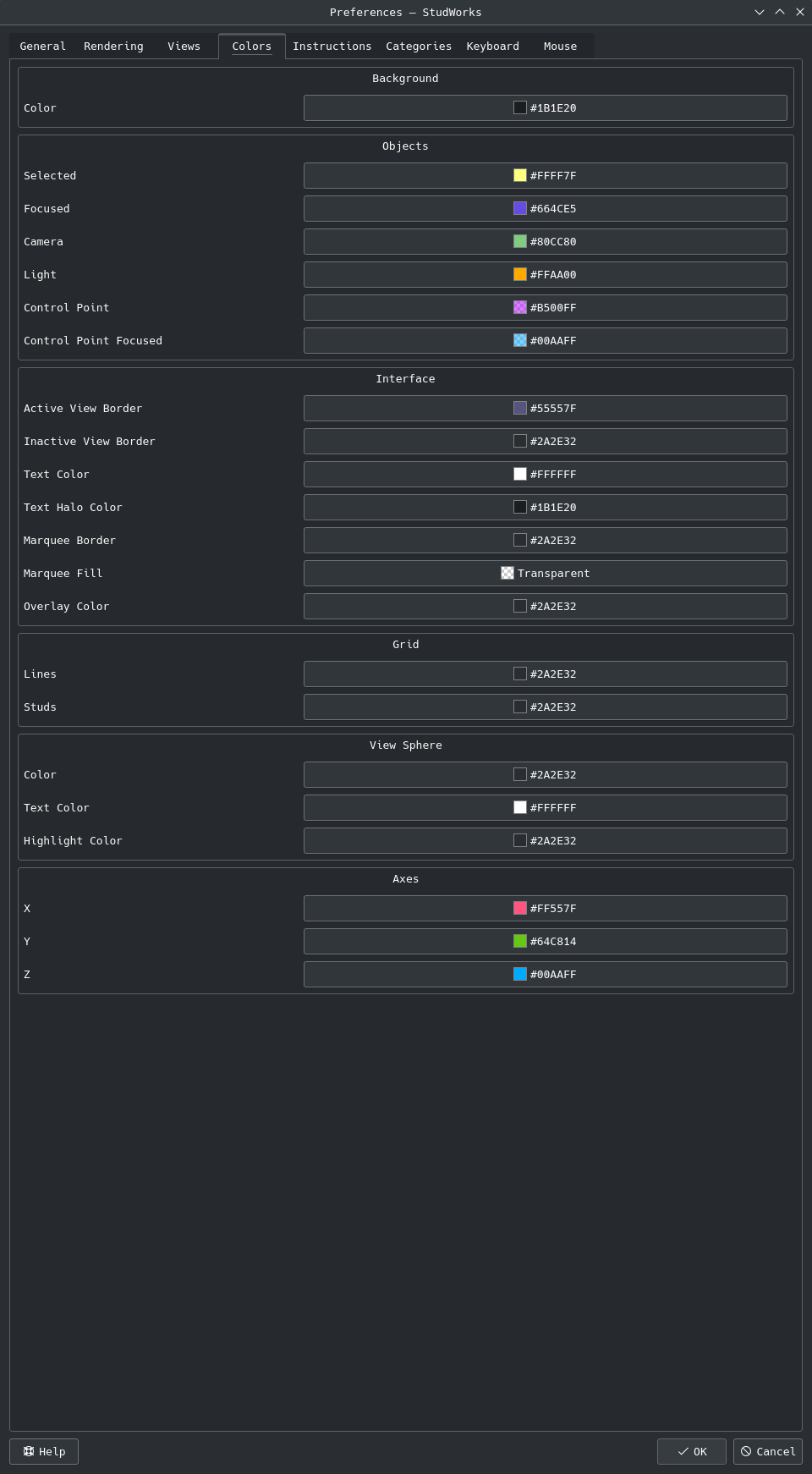Change the Grid Lines color

[x=546, y=674]
